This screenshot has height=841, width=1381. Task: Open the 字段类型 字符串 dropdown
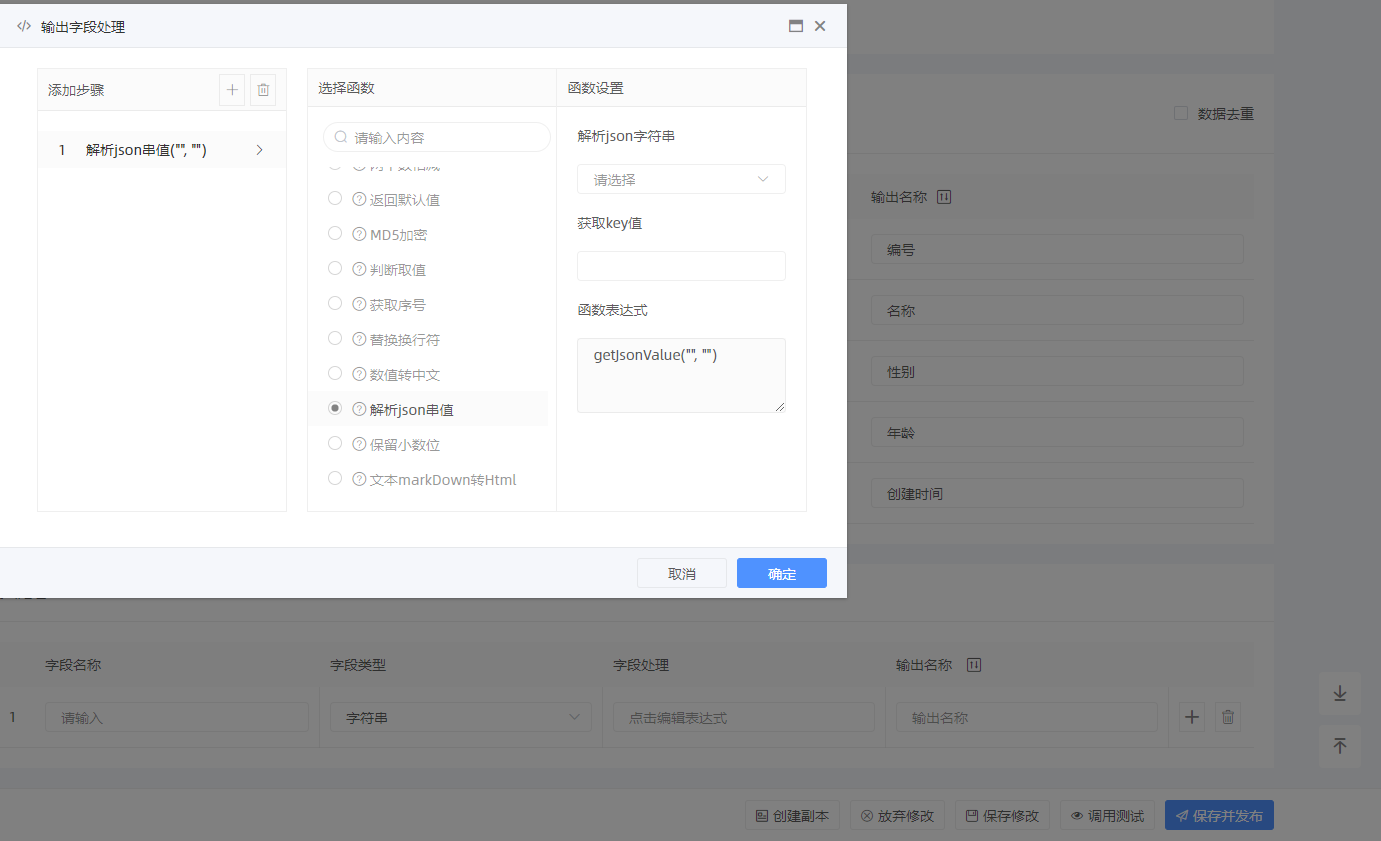point(460,717)
